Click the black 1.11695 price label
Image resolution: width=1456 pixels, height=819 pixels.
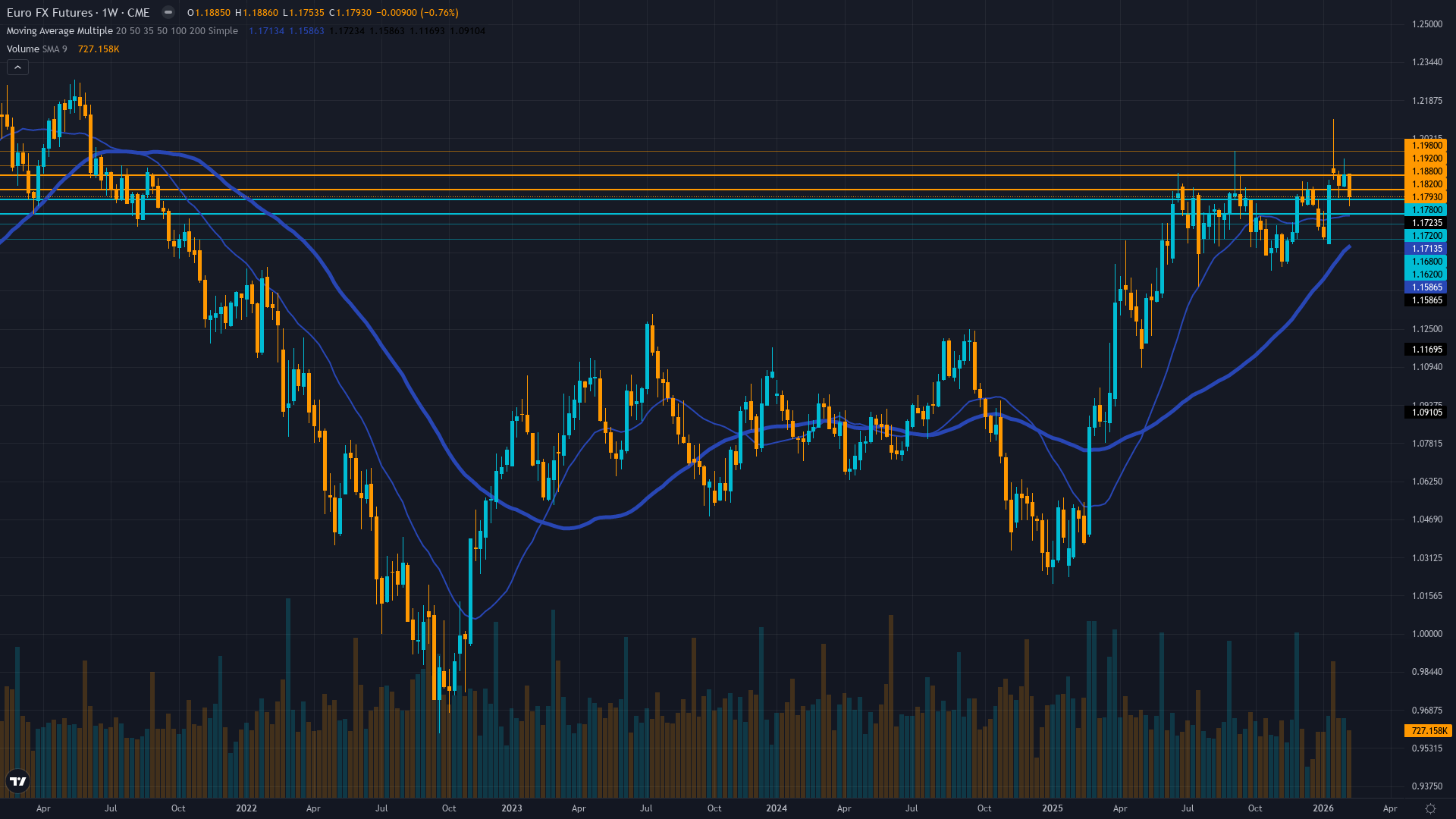(x=1426, y=350)
